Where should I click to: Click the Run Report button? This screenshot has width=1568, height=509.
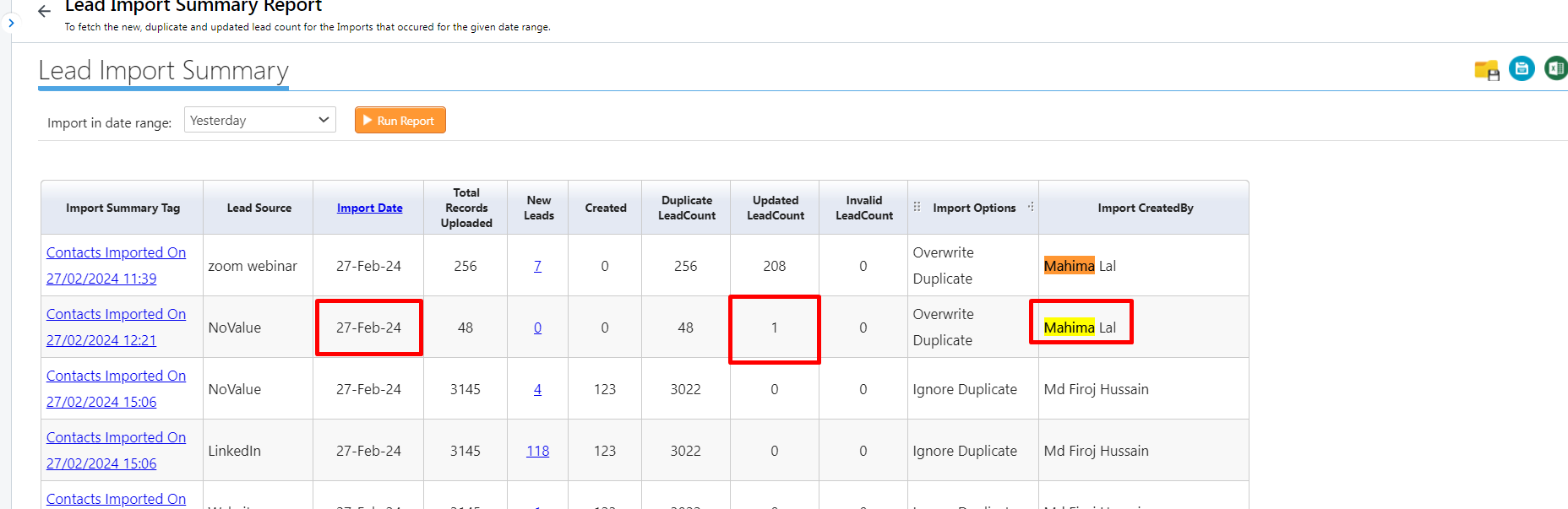pyautogui.click(x=400, y=121)
